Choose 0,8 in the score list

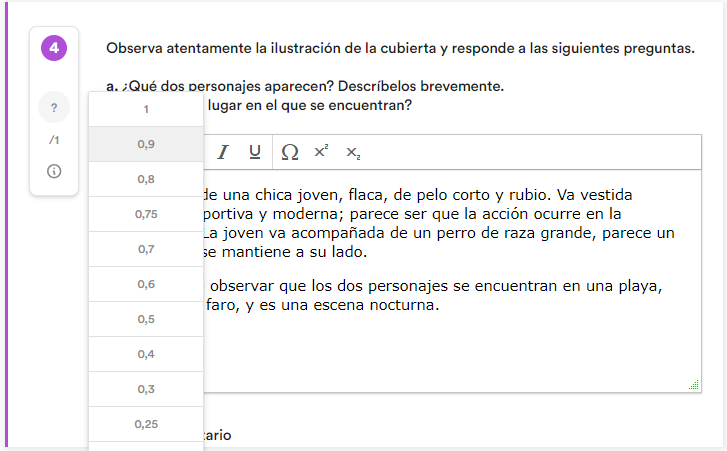coord(146,179)
